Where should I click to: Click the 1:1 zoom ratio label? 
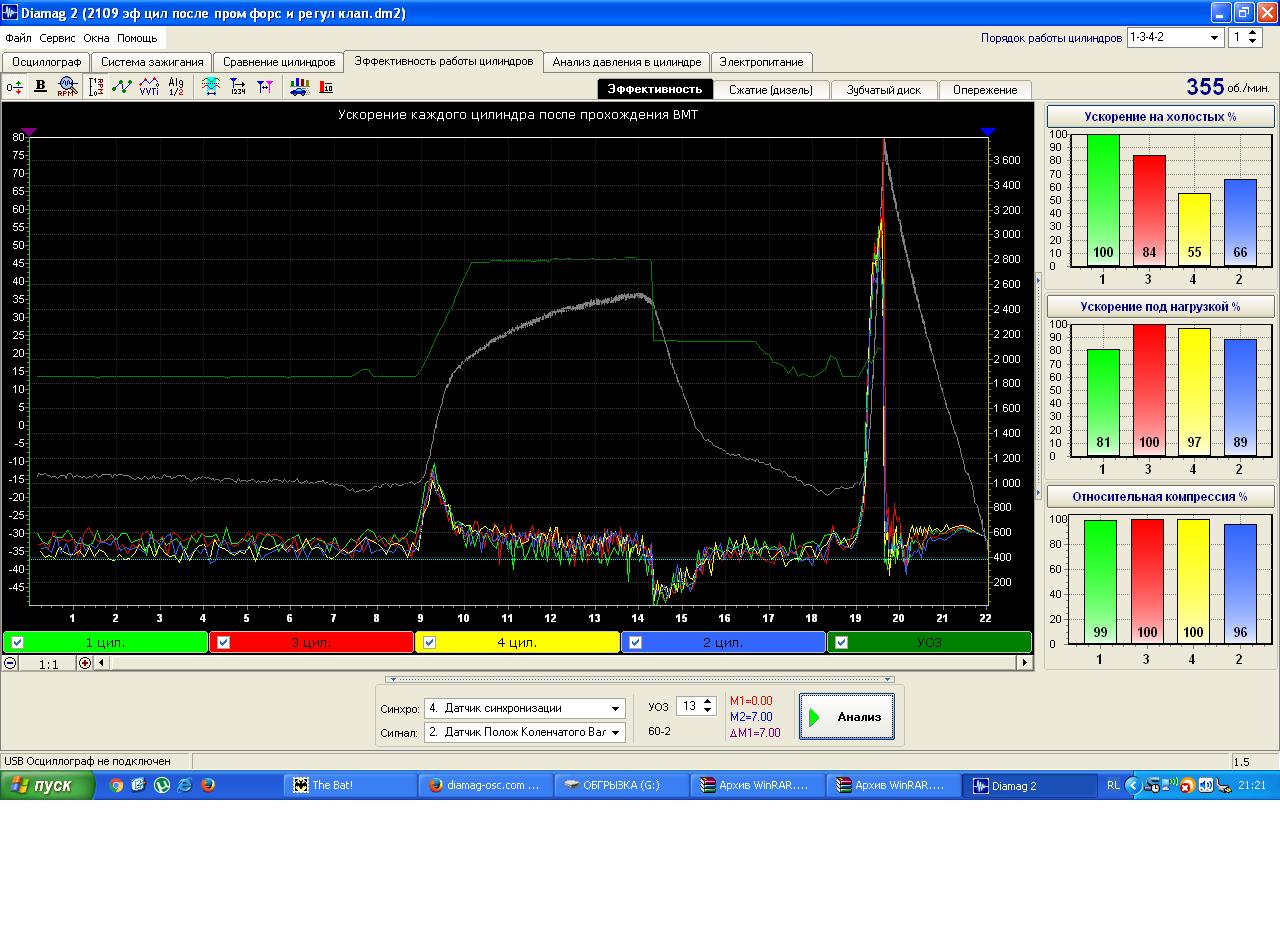click(48, 664)
